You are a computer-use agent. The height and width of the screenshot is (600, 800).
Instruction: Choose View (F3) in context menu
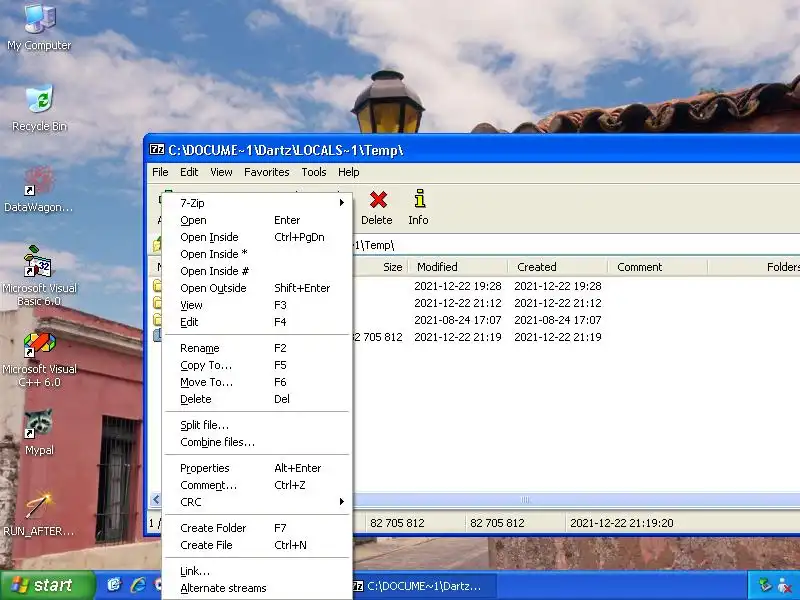click(257, 305)
